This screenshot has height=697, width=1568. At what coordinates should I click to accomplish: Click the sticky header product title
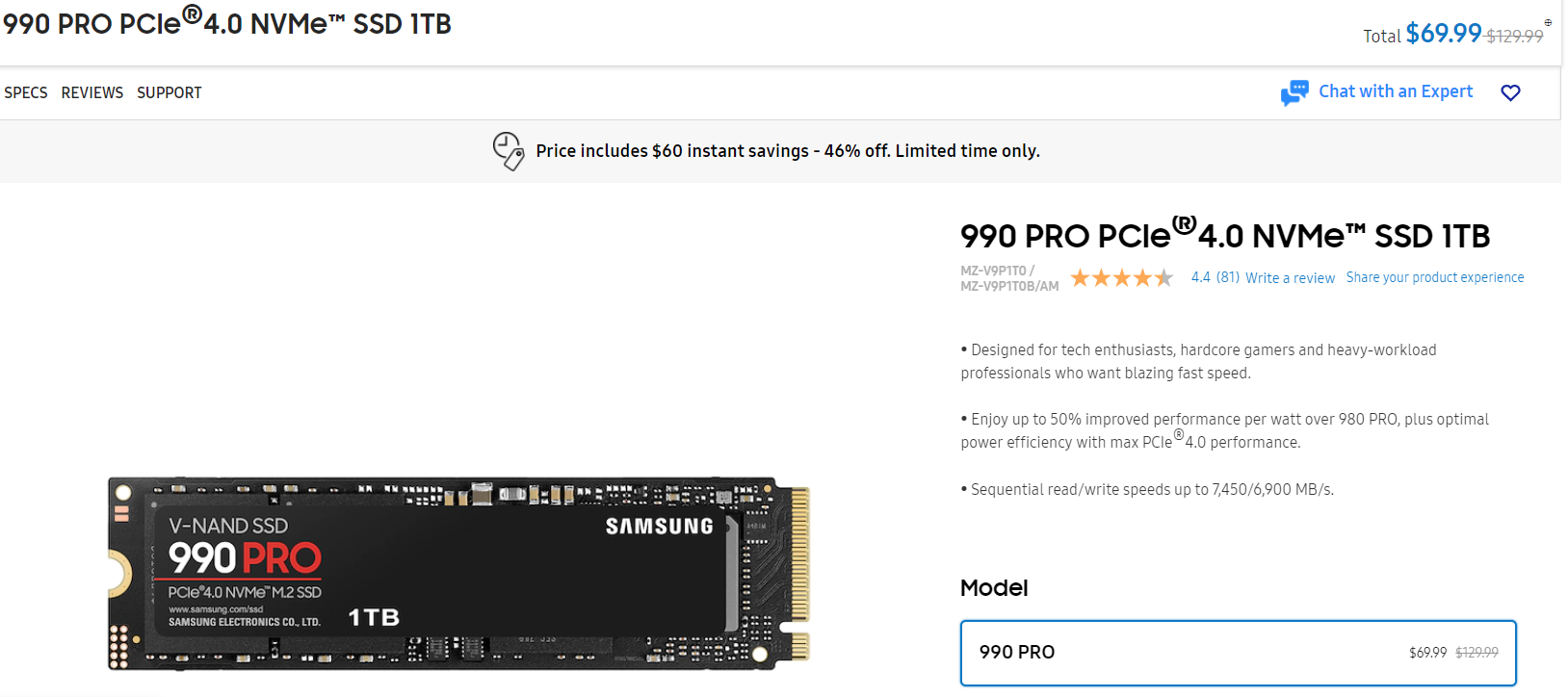[227, 23]
